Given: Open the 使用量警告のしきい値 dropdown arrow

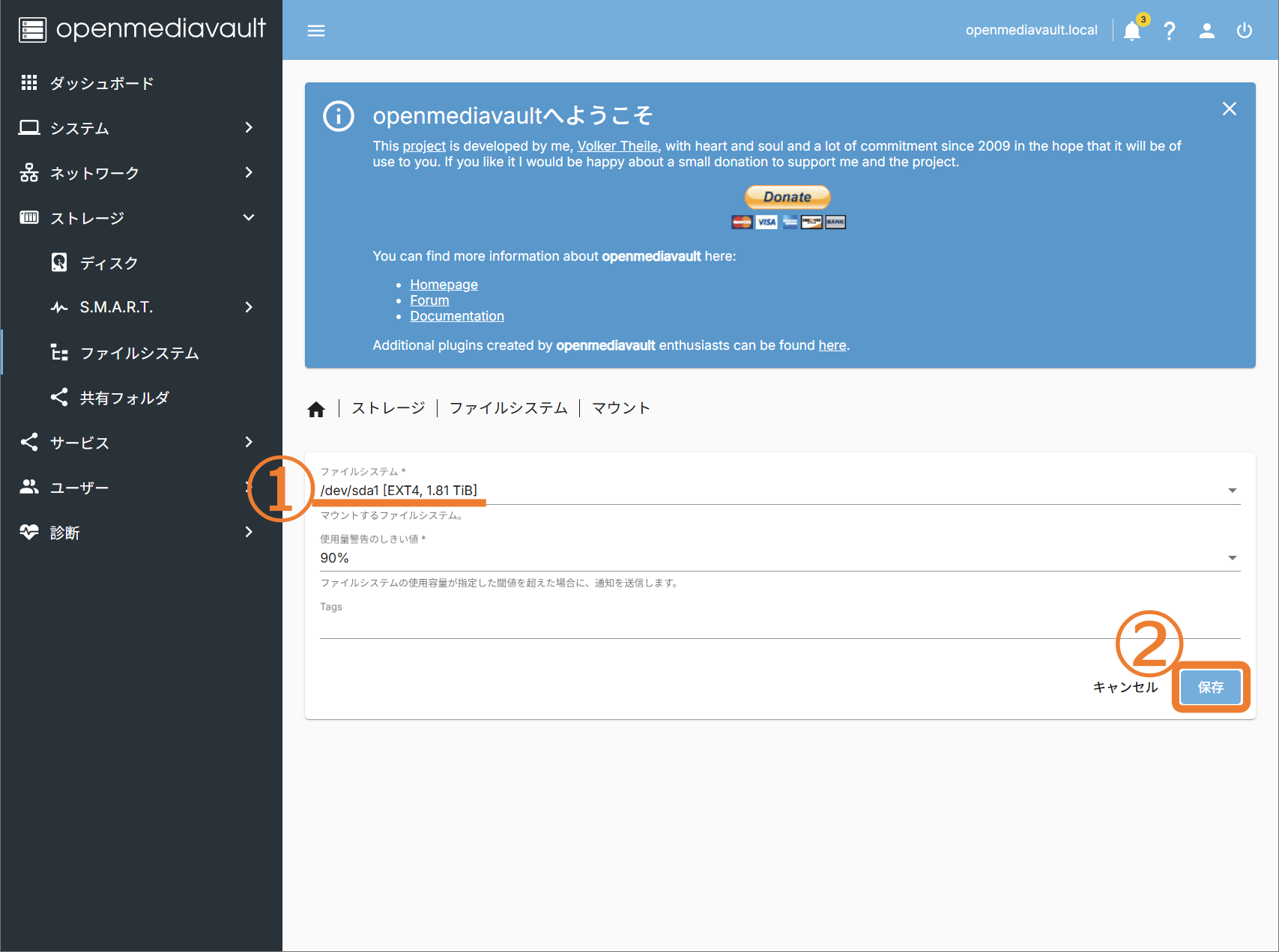Looking at the screenshot, I should pyautogui.click(x=1232, y=558).
